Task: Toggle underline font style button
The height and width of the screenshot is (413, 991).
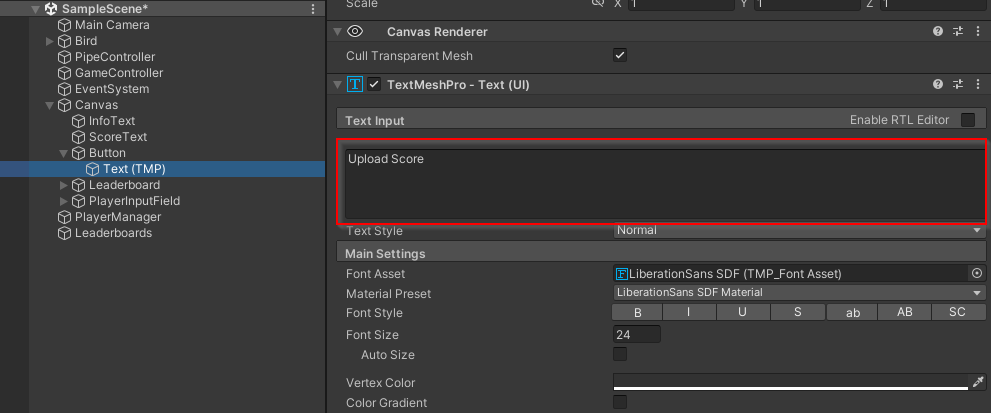Action: coord(743,313)
